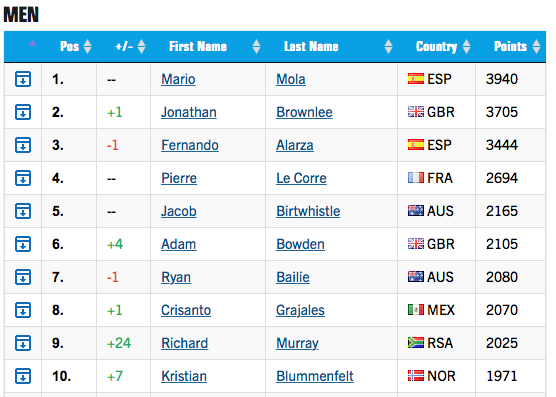Click expand icon beside position 3 Alarza
This screenshot has width=556, height=397.
point(23,145)
